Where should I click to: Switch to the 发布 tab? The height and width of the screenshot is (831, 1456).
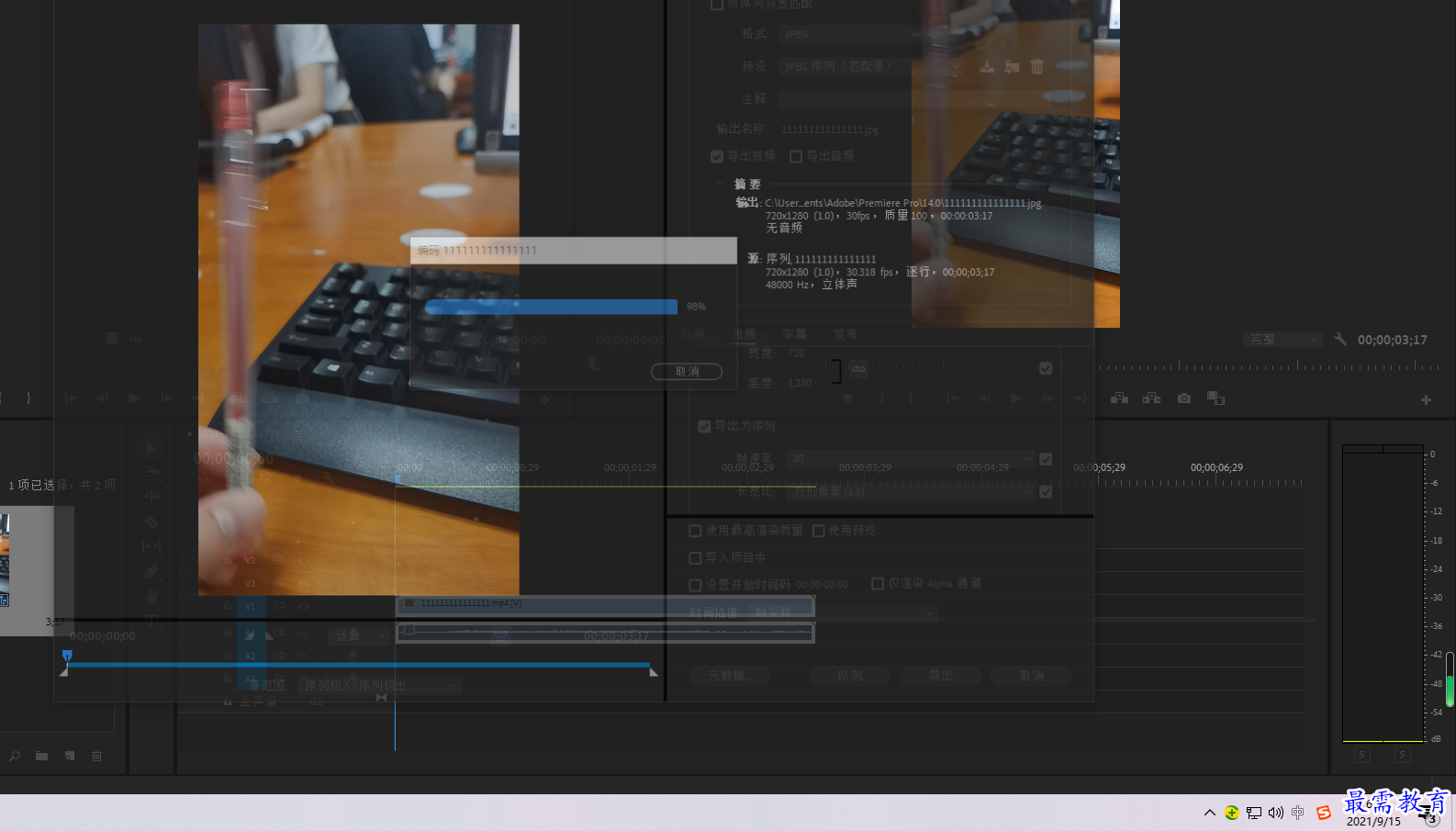(845, 334)
